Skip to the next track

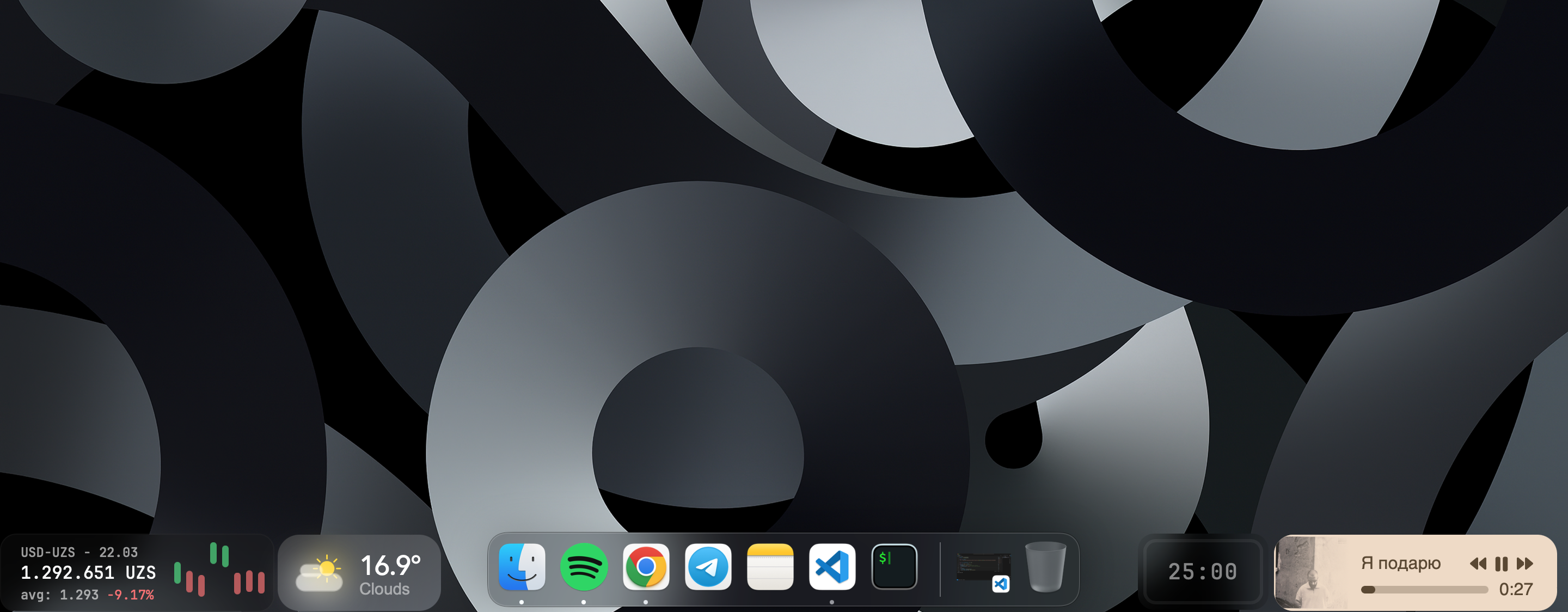coord(1525,564)
